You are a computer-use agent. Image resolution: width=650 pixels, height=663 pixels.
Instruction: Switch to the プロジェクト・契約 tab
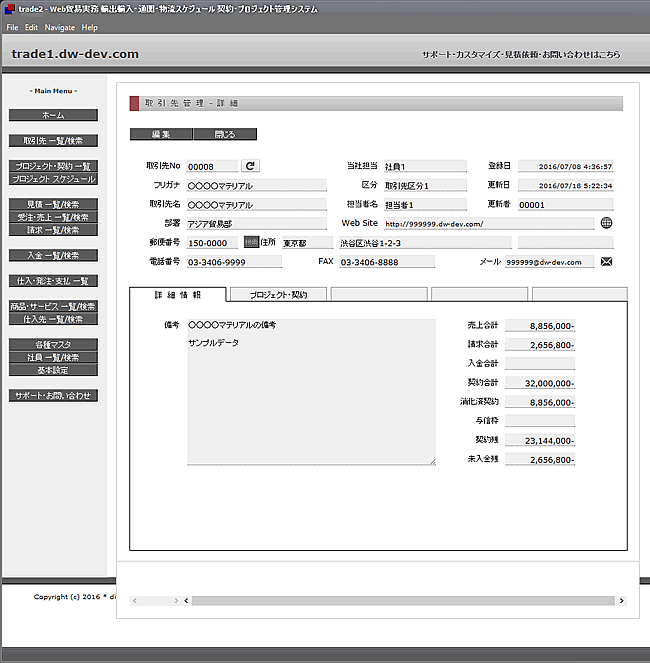pos(278,295)
